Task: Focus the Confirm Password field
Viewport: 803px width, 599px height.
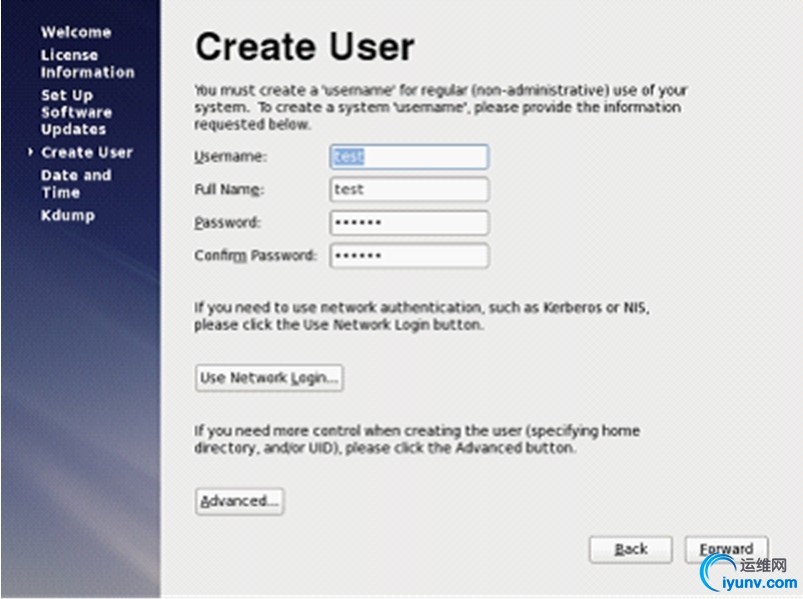Action: [409, 255]
